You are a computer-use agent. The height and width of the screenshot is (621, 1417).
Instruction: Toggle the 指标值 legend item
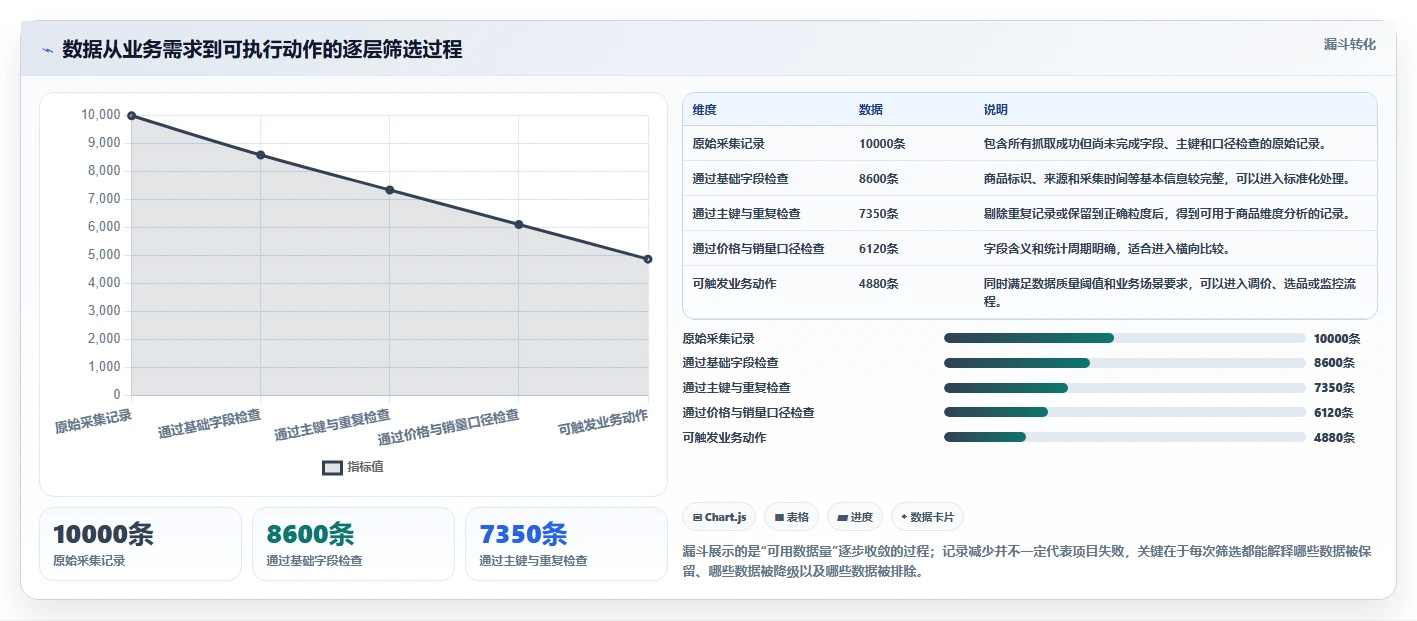(352, 467)
